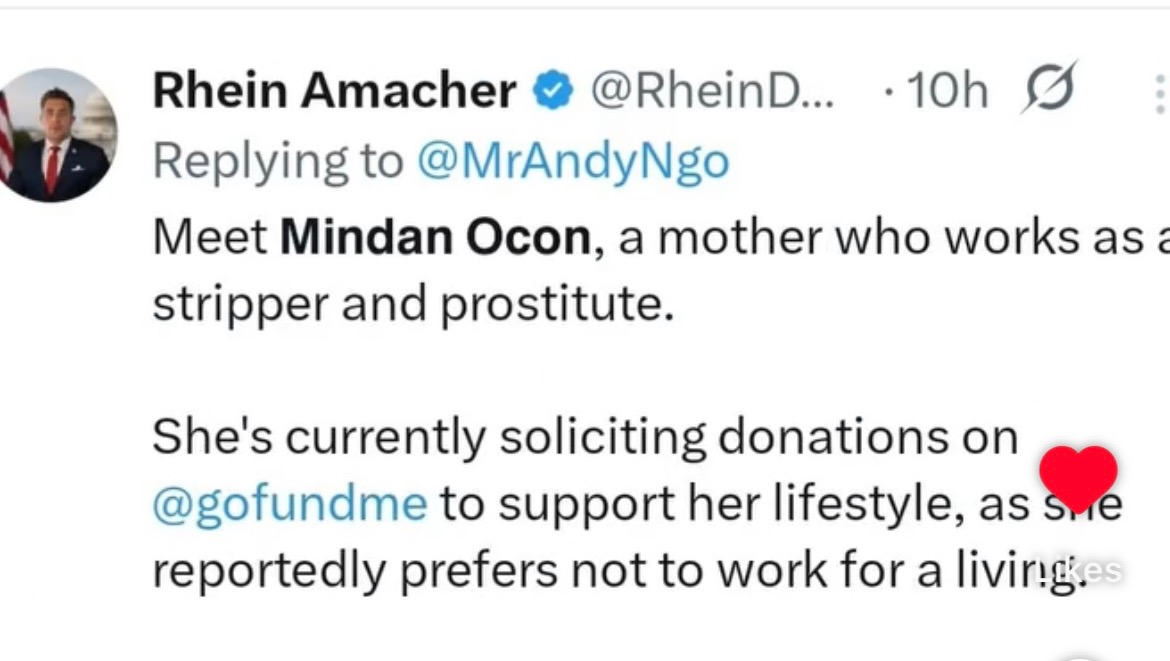The image size is (1170, 661).
Task: Open Rhein Amacher's profile avatar
Action: pos(58,135)
